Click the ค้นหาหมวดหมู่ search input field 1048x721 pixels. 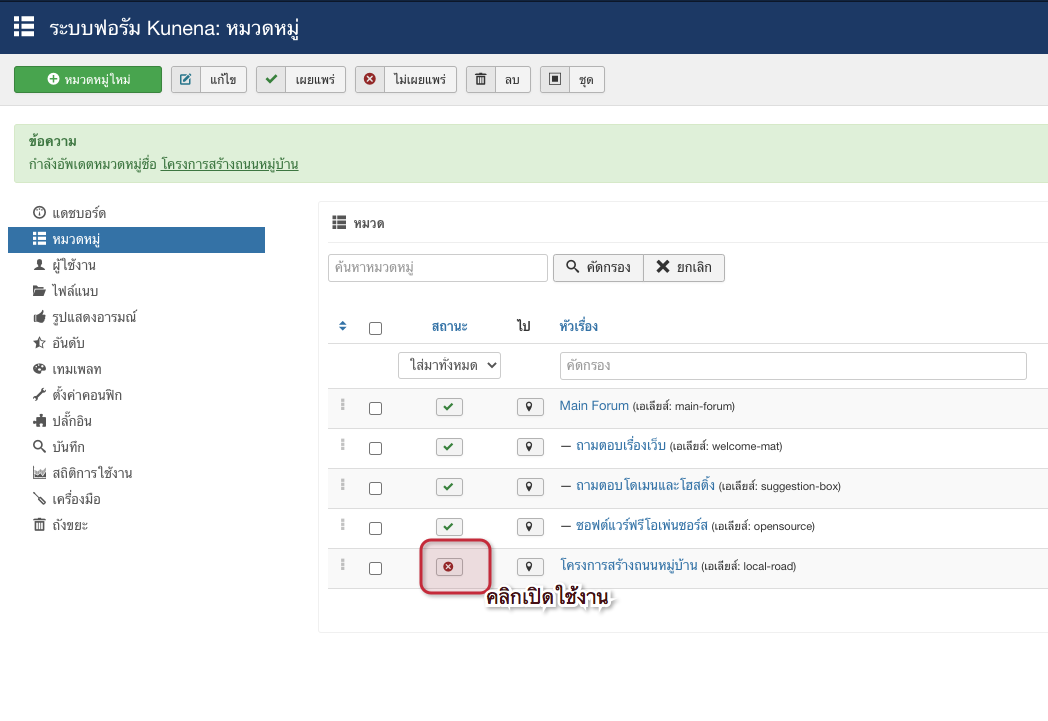pyautogui.click(x=437, y=268)
